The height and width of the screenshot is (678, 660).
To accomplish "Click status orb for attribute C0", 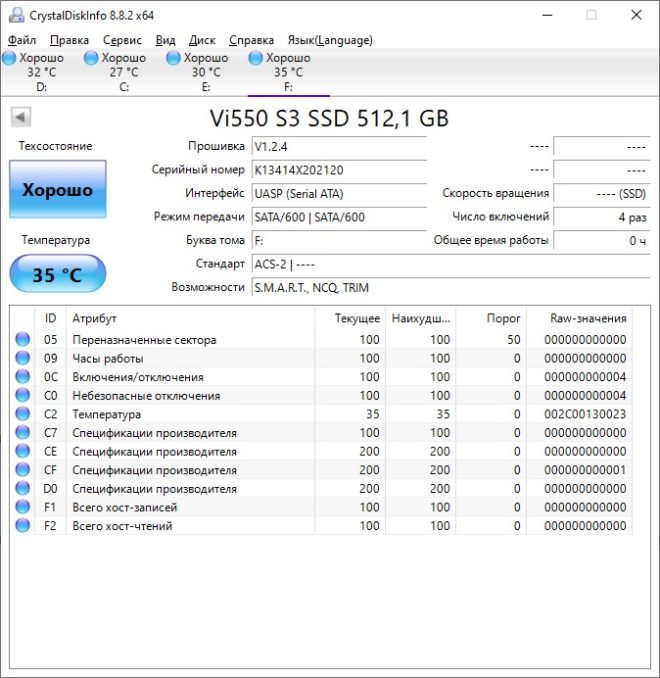I will (x=22, y=395).
